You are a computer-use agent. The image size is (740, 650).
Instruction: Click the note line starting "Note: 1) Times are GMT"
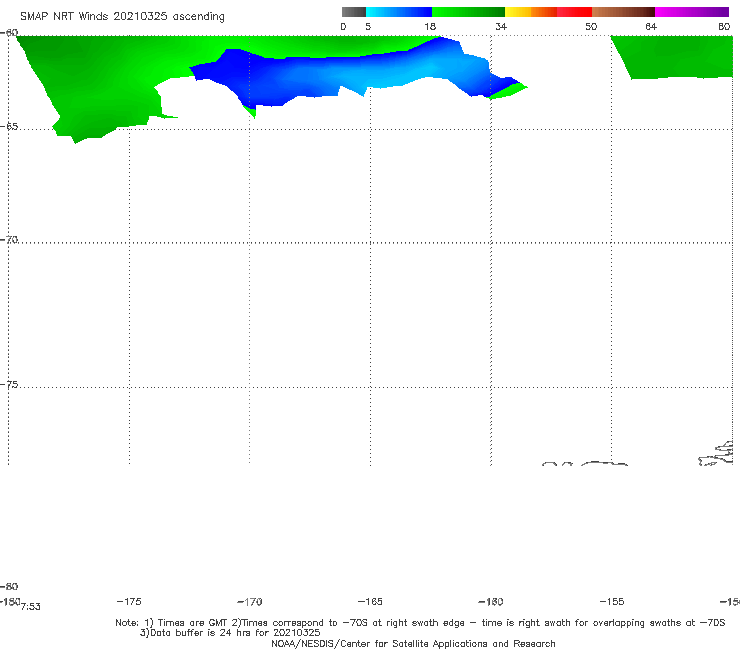420,623
